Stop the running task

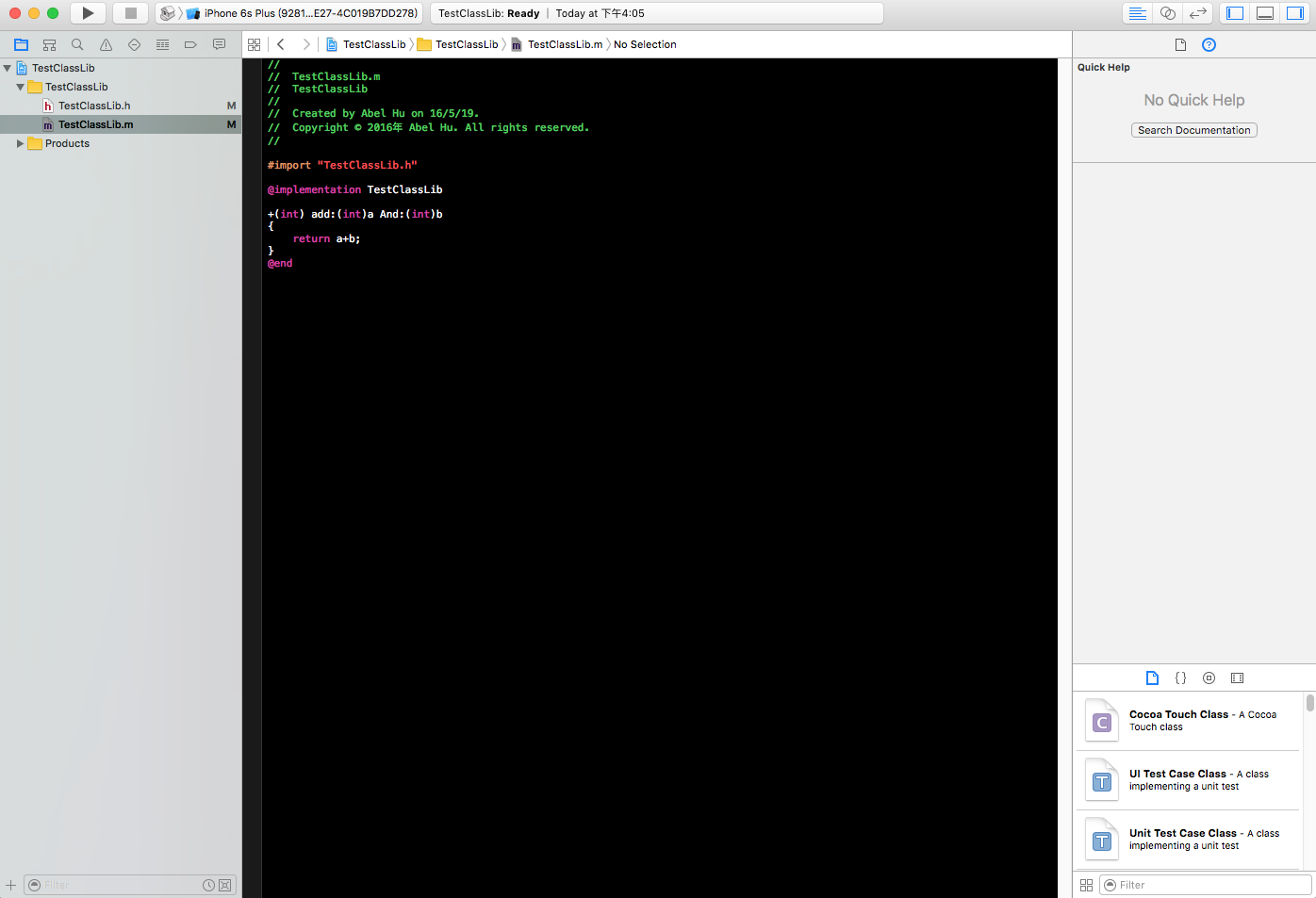(131, 13)
